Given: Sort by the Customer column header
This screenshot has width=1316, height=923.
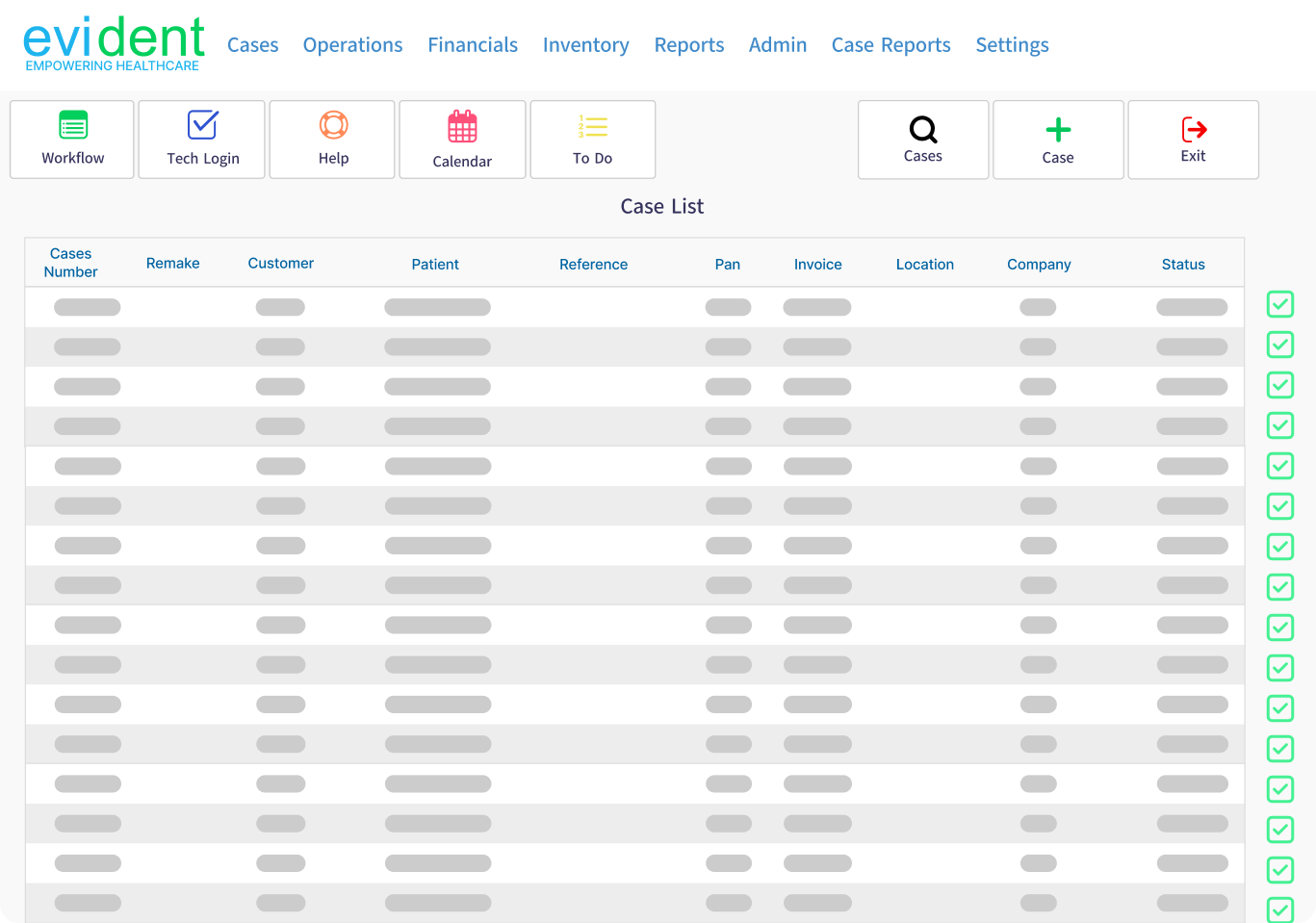Looking at the screenshot, I should (281, 263).
